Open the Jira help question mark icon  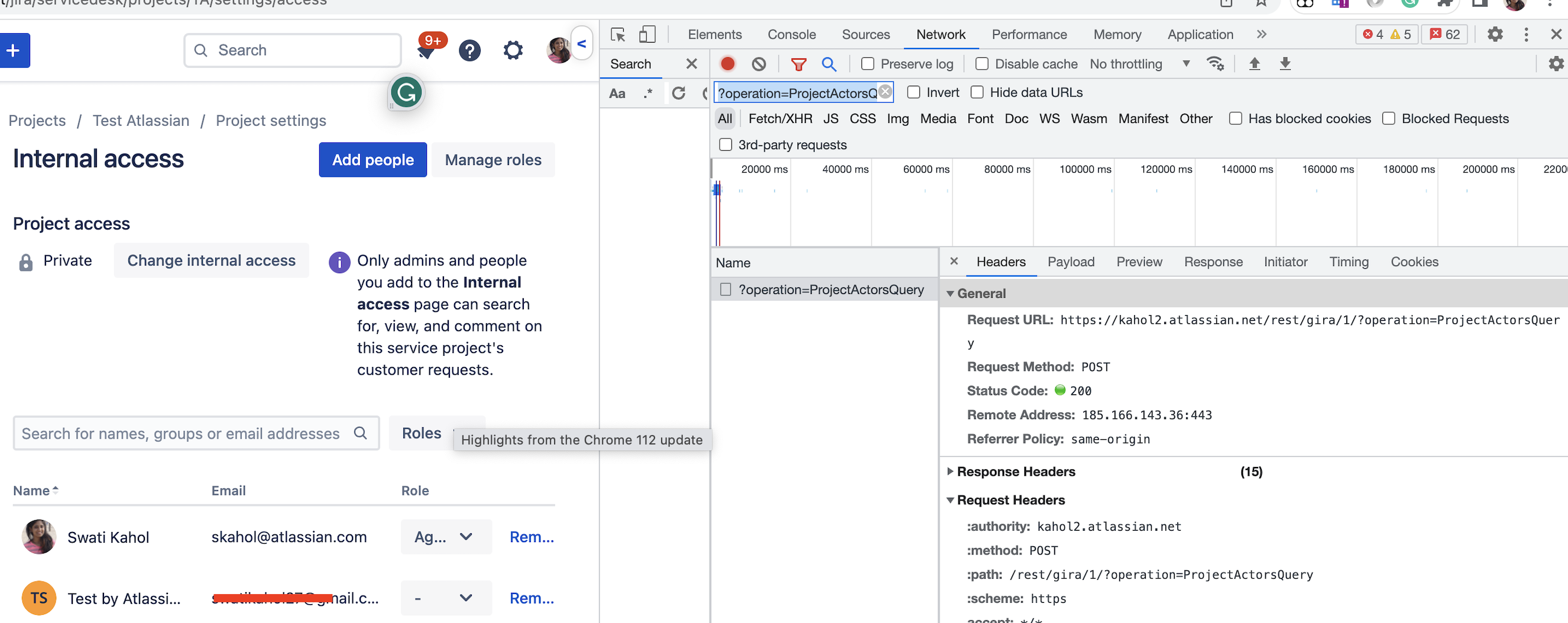pos(470,50)
